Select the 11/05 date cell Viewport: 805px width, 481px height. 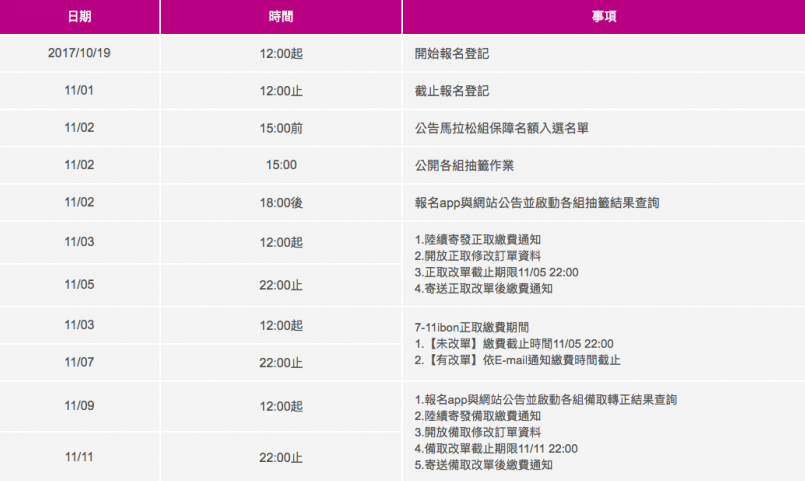tap(78, 284)
